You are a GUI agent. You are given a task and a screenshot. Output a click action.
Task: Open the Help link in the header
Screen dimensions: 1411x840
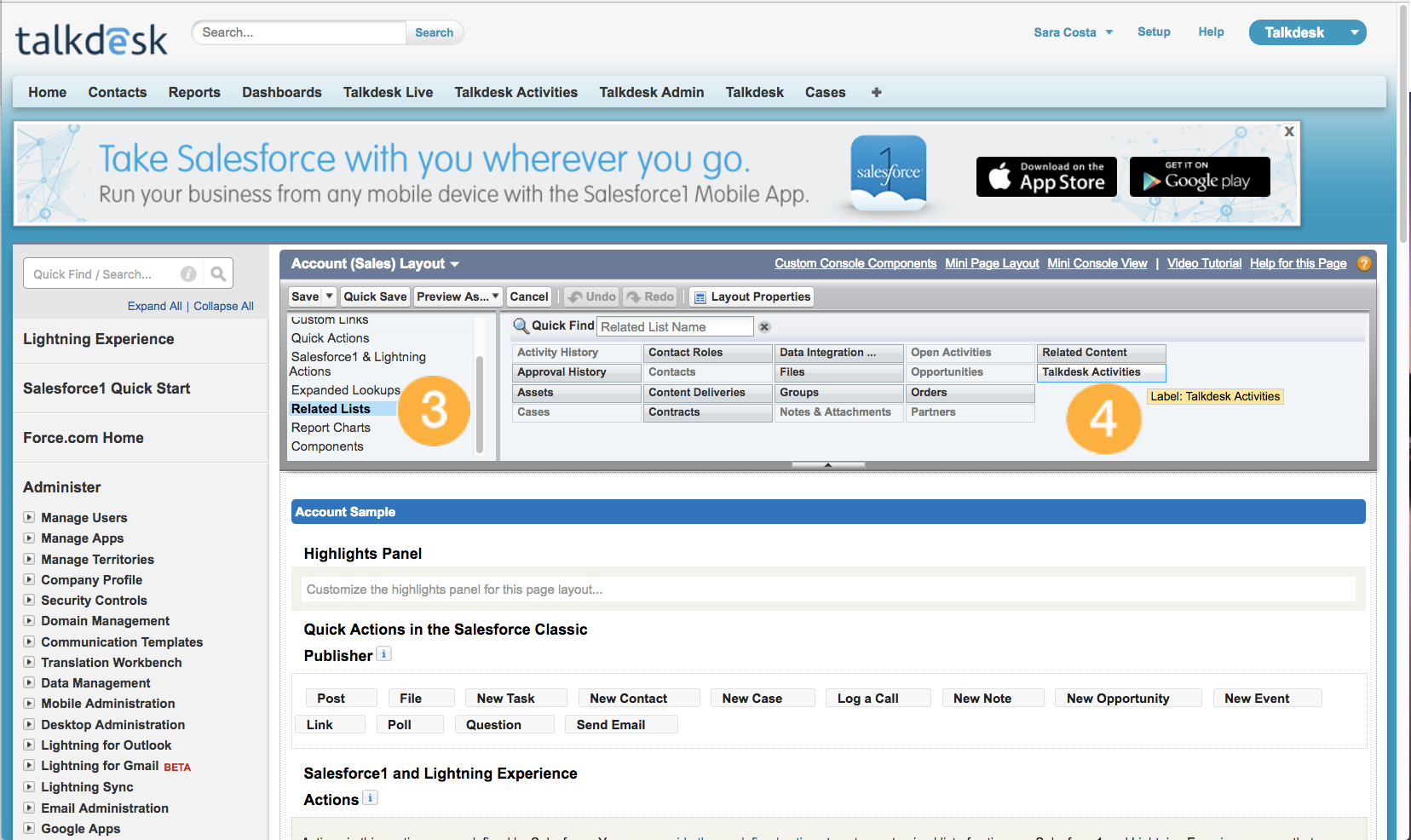point(1211,32)
